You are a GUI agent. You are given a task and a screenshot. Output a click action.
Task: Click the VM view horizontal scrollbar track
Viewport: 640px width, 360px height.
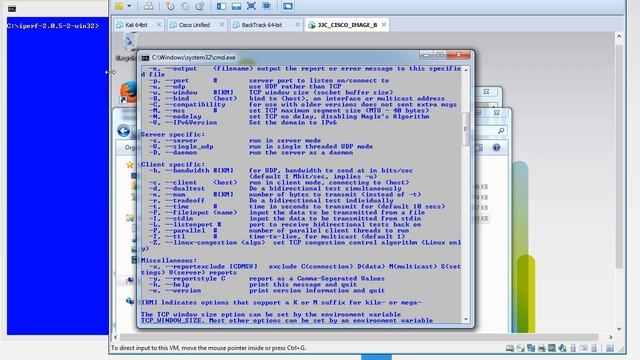[359, 337]
